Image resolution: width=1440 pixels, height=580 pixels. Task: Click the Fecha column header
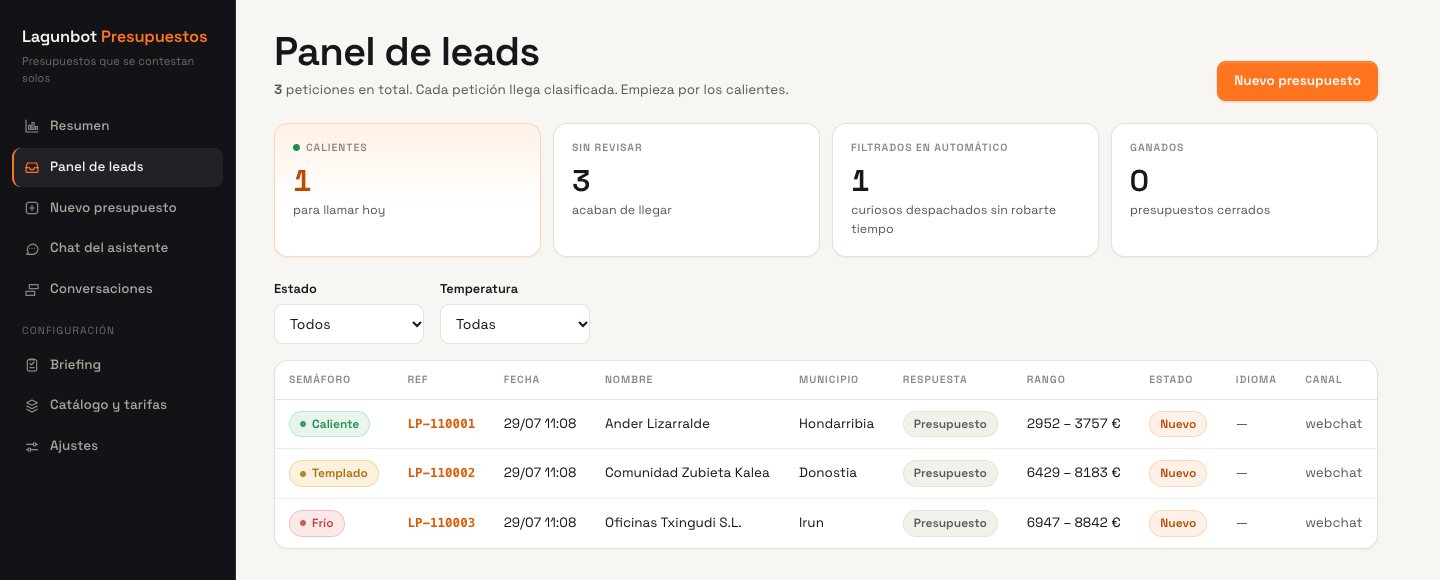click(522, 380)
